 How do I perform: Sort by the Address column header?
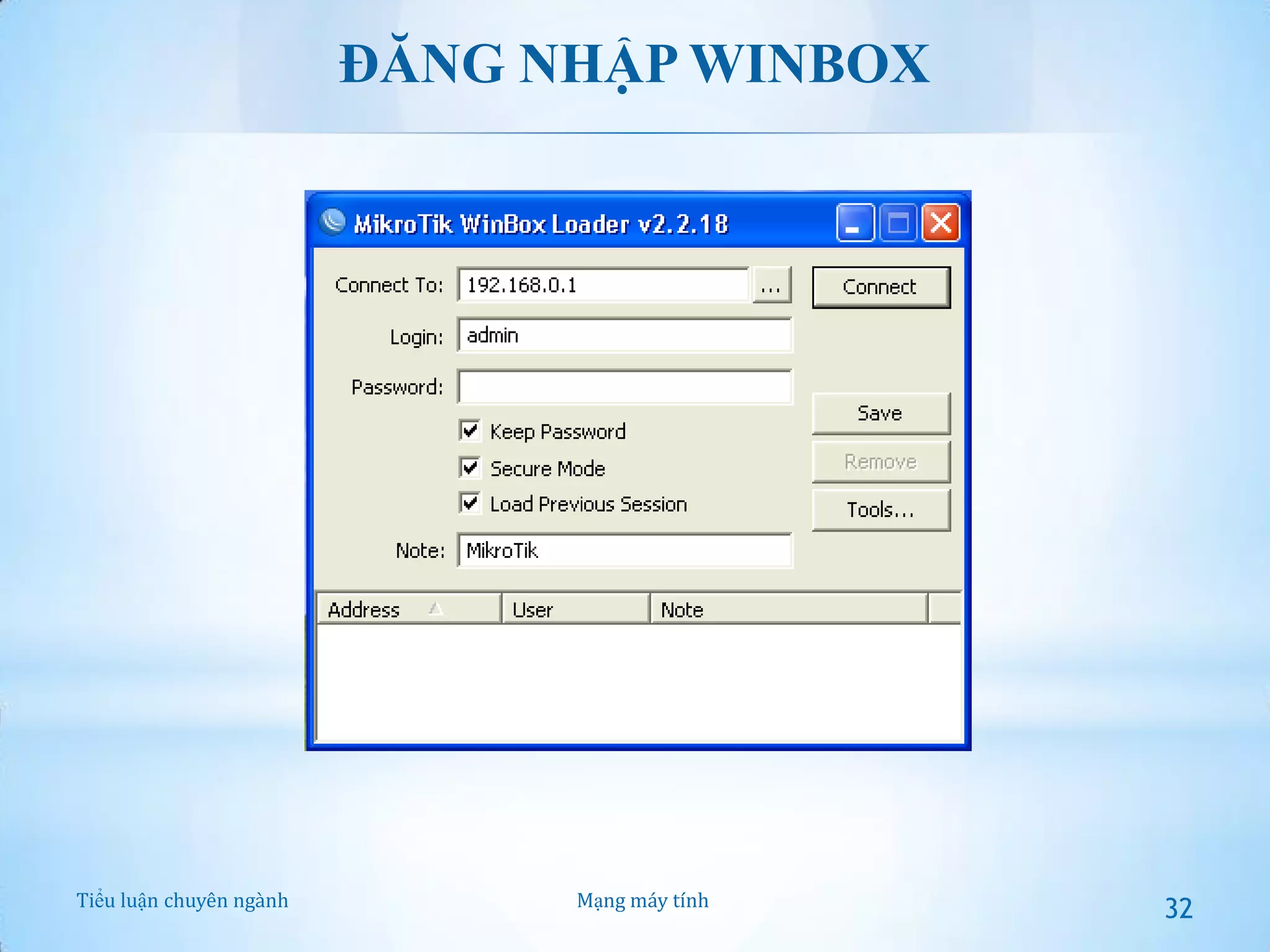[x=409, y=609]
